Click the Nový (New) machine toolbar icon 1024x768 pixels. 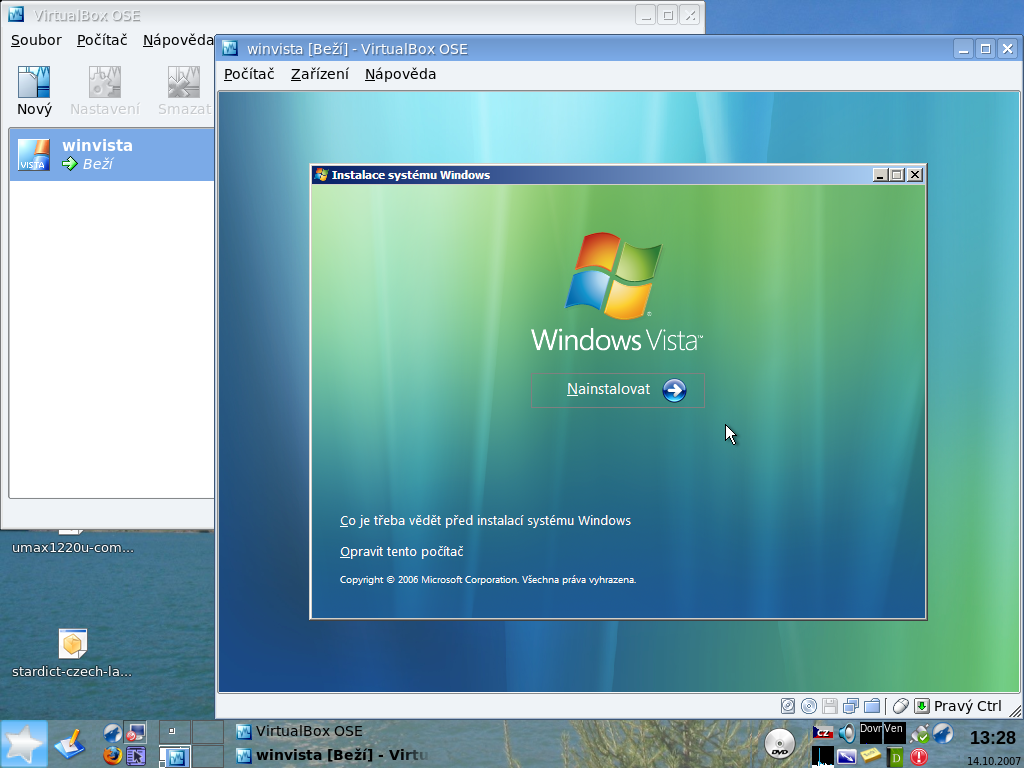point(34,91)
